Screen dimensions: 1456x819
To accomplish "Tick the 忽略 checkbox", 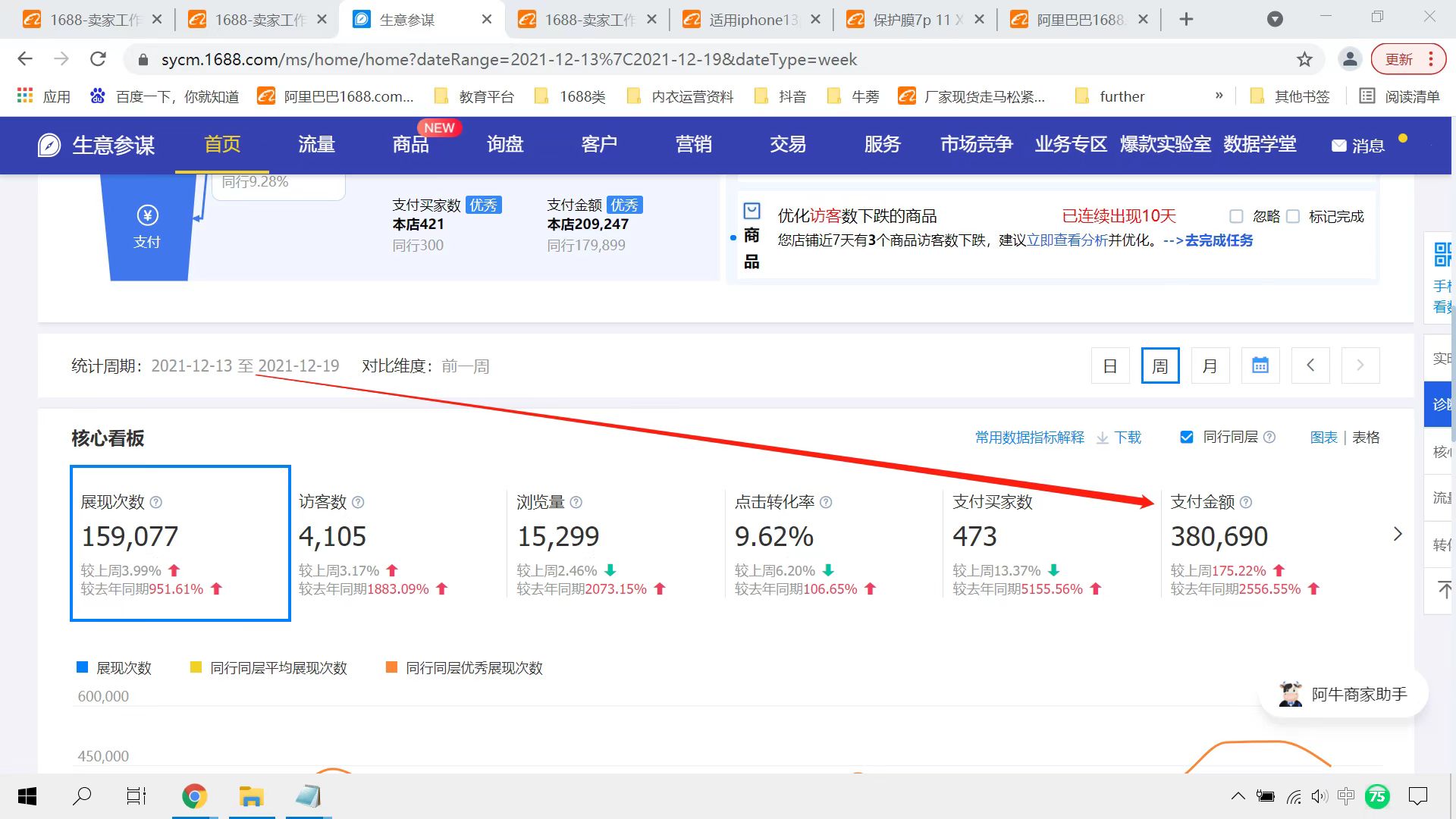I will pyautogui.click(x=1236, y=217).
